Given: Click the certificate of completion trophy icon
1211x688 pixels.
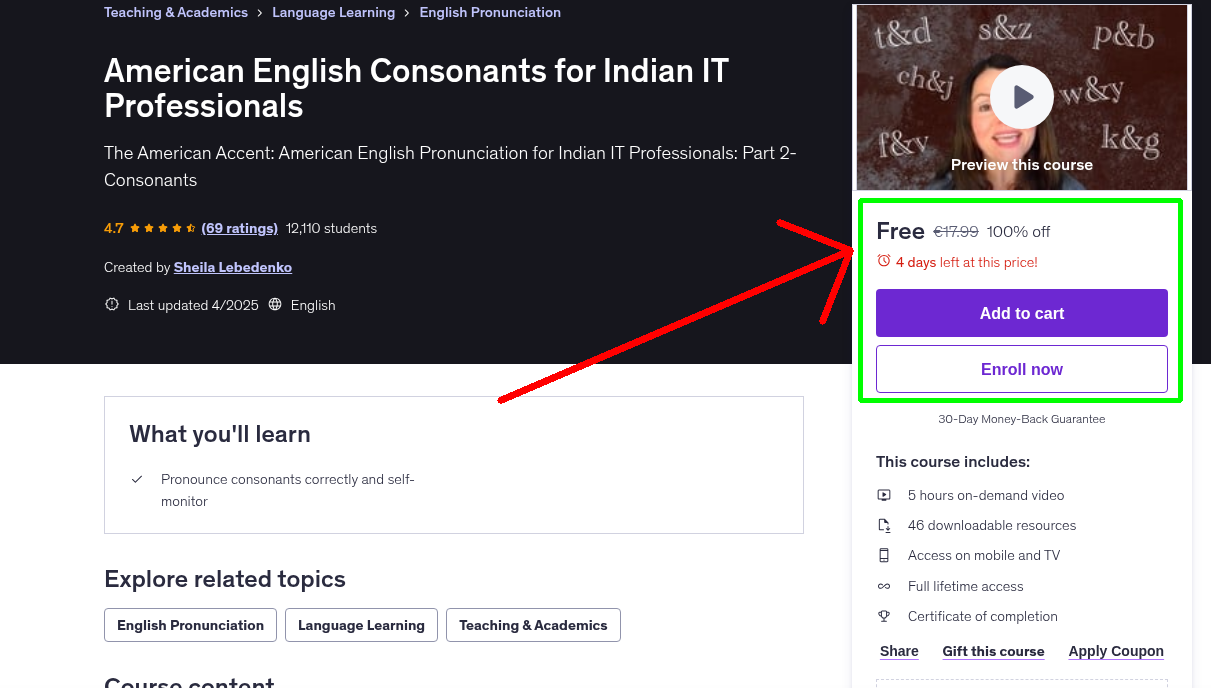Looking at the screenshot, I should pos(884,616).
